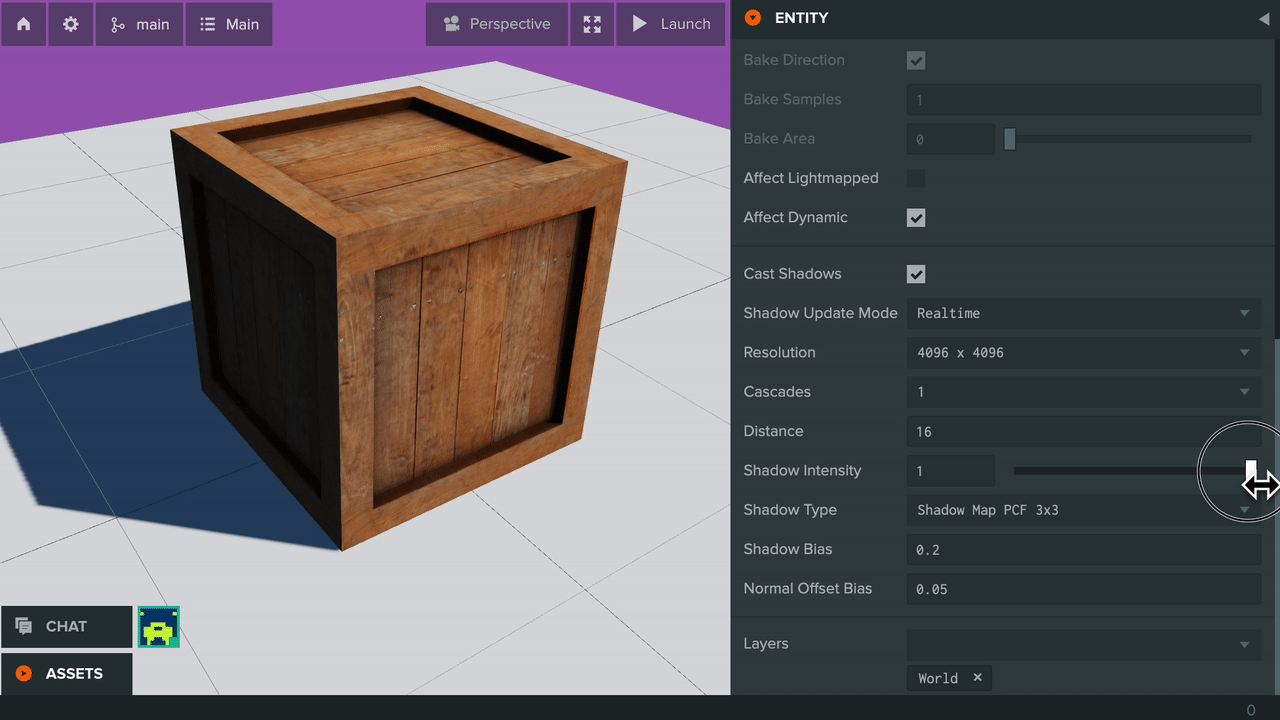Viewport: 1280px width, 720px height.
Task: Enable Affect Lightmapped
Action: pos(915,178)
